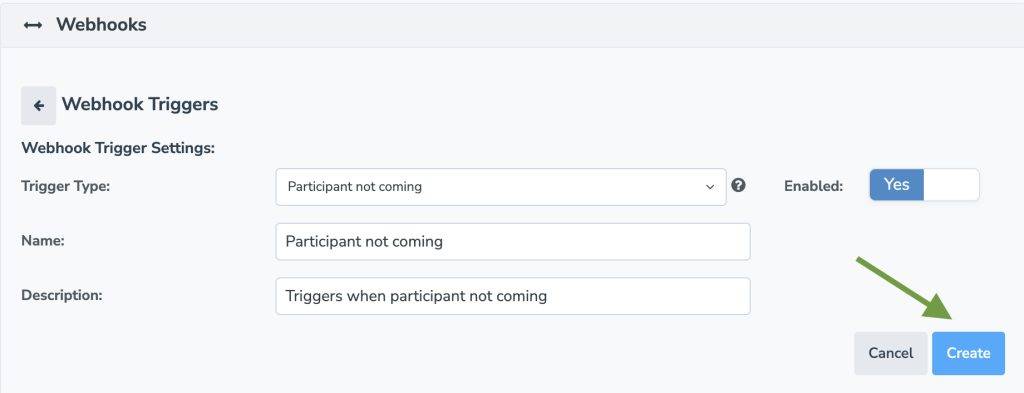Click the 'Name:' field label
The height and width of the screenshot is (393, 1024).
pos(42,240)
